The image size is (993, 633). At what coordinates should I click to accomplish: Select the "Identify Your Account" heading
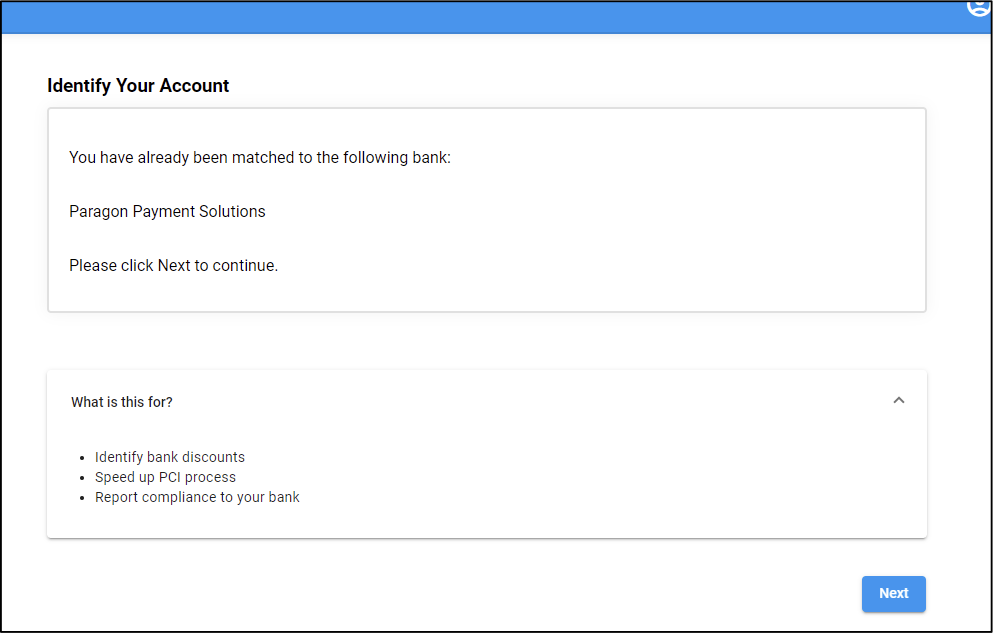[138, 86]
